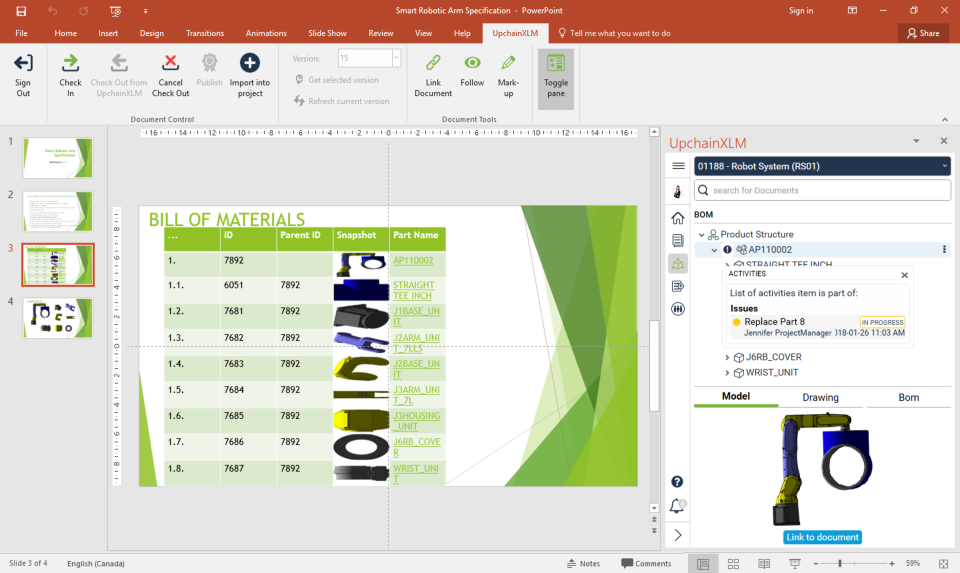
Task: Select the Mark-up pencil tool
Action: (x=508, y=64)
